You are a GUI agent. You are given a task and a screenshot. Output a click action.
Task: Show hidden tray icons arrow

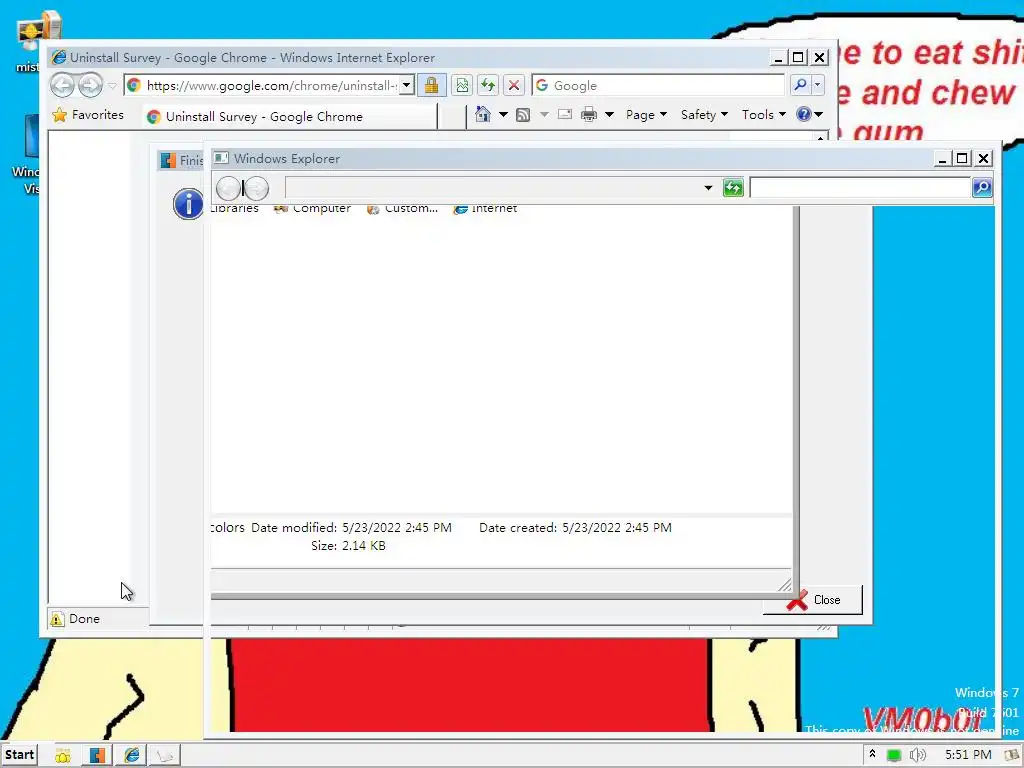click(x=872, y=754)
